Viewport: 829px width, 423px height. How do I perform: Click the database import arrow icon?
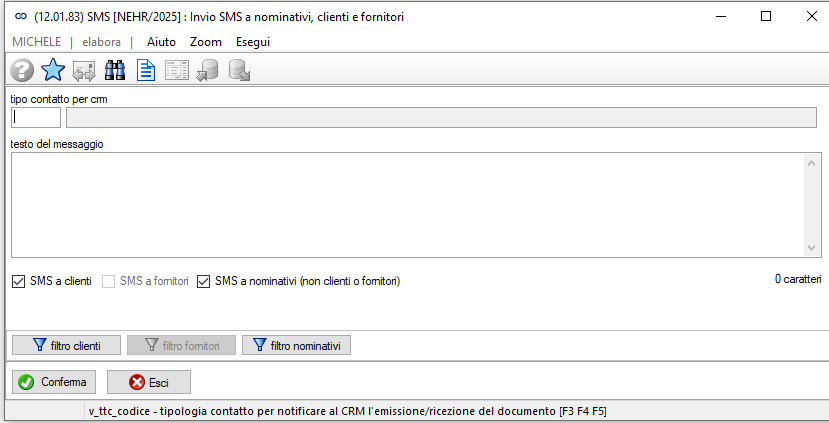click(207, 70)
